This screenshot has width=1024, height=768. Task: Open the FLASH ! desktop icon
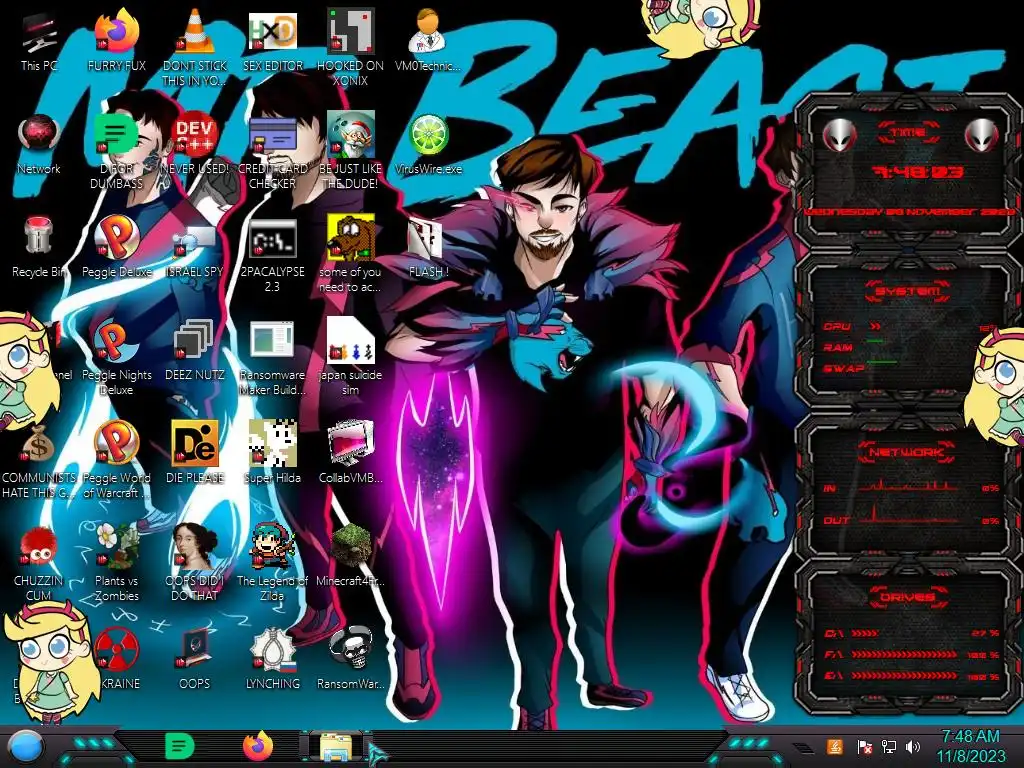(428, 247)
